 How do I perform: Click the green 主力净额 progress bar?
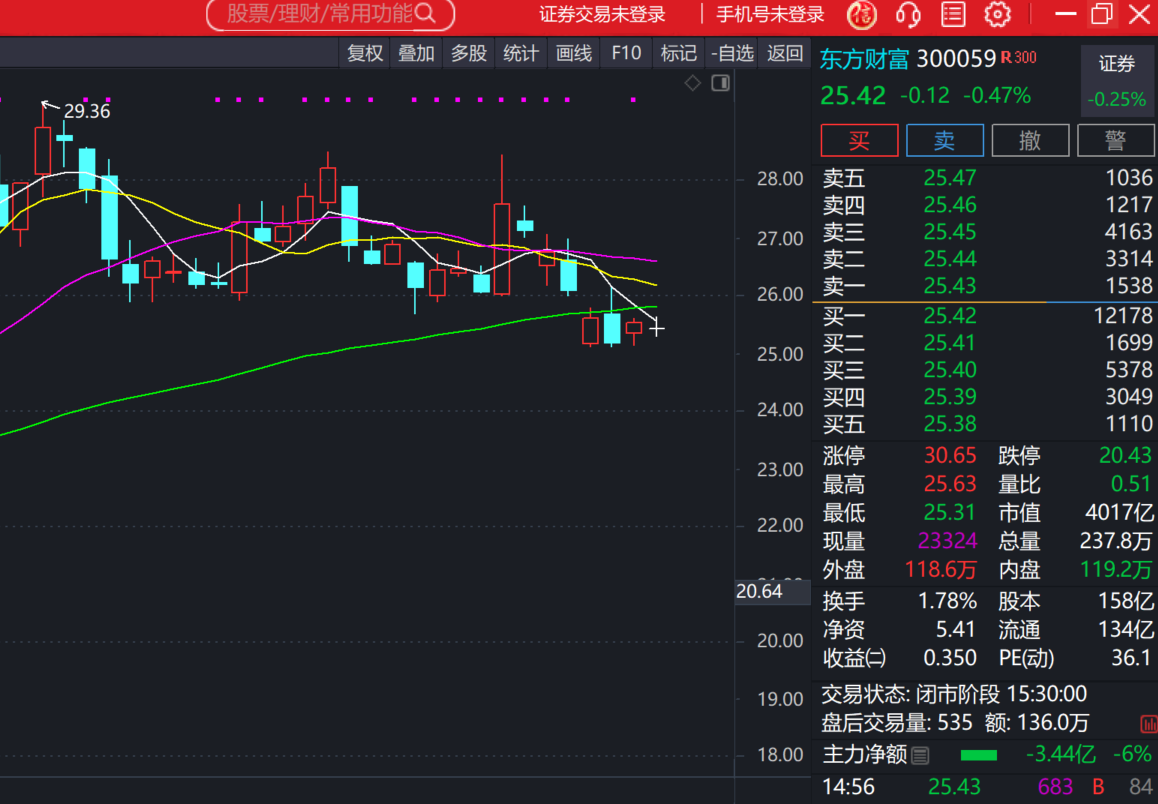[x=979, y=755]
